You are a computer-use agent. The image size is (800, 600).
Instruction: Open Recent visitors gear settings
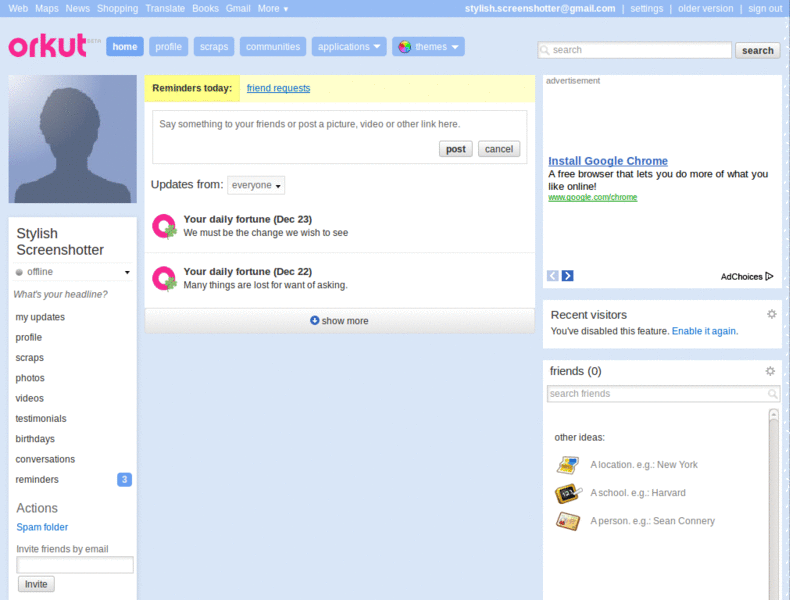tap(771, 314)
